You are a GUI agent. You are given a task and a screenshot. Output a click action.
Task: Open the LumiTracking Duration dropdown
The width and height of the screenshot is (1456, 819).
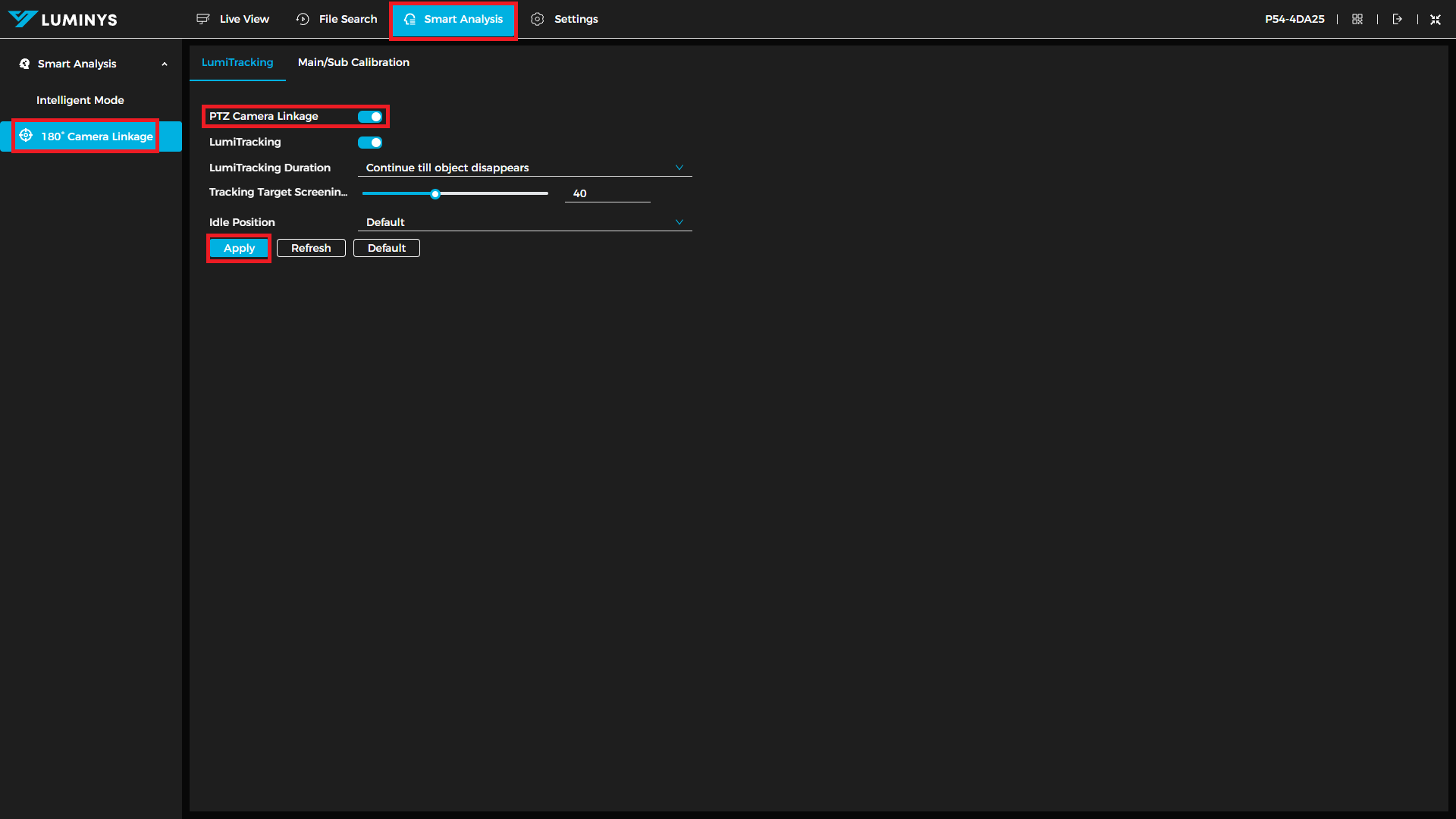(524, 168)
